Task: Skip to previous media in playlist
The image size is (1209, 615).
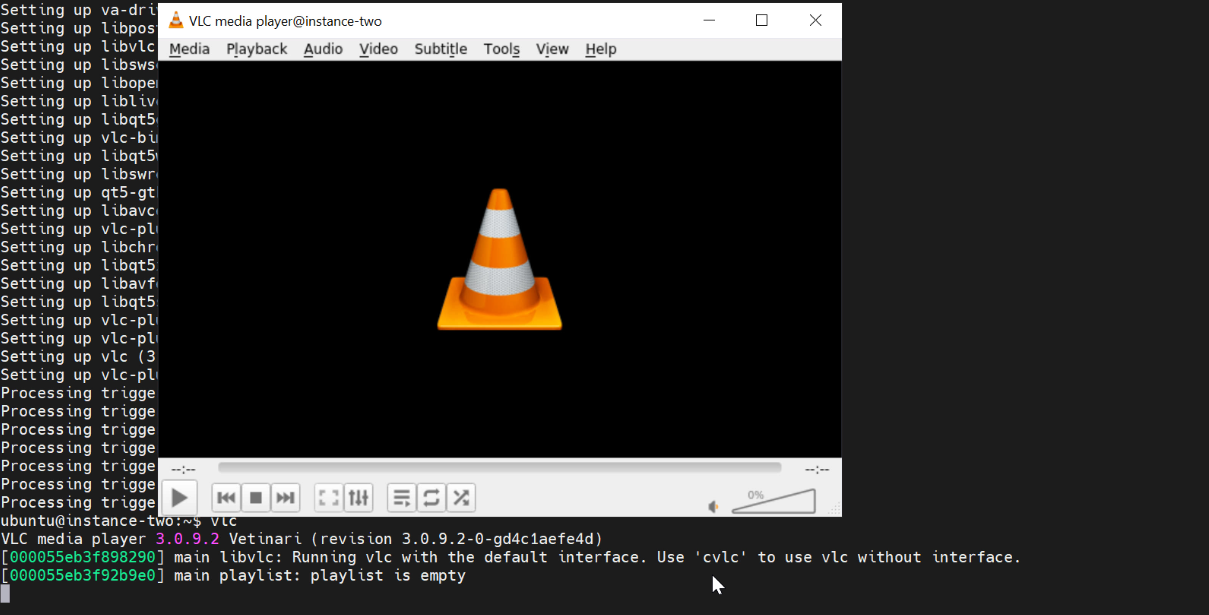Action: tap(227, 497)
